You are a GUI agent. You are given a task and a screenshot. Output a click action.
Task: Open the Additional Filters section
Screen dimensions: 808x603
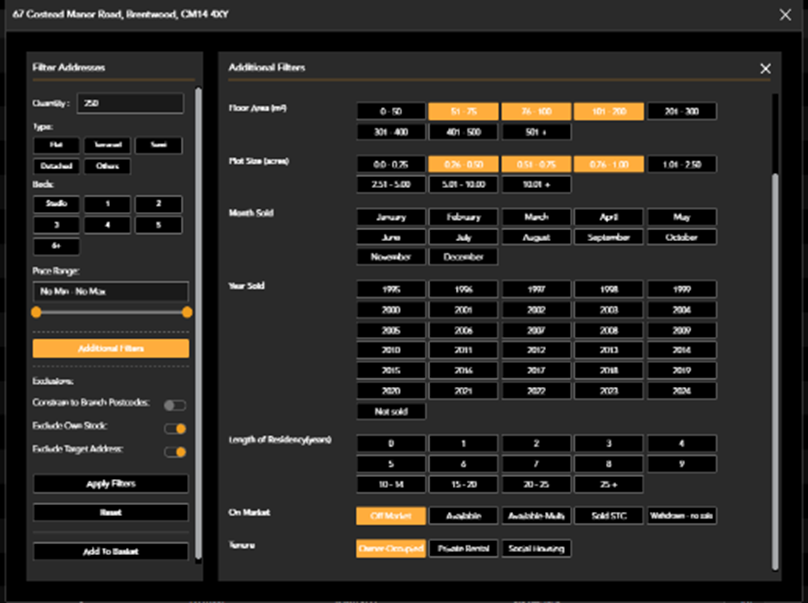[110, 348]
